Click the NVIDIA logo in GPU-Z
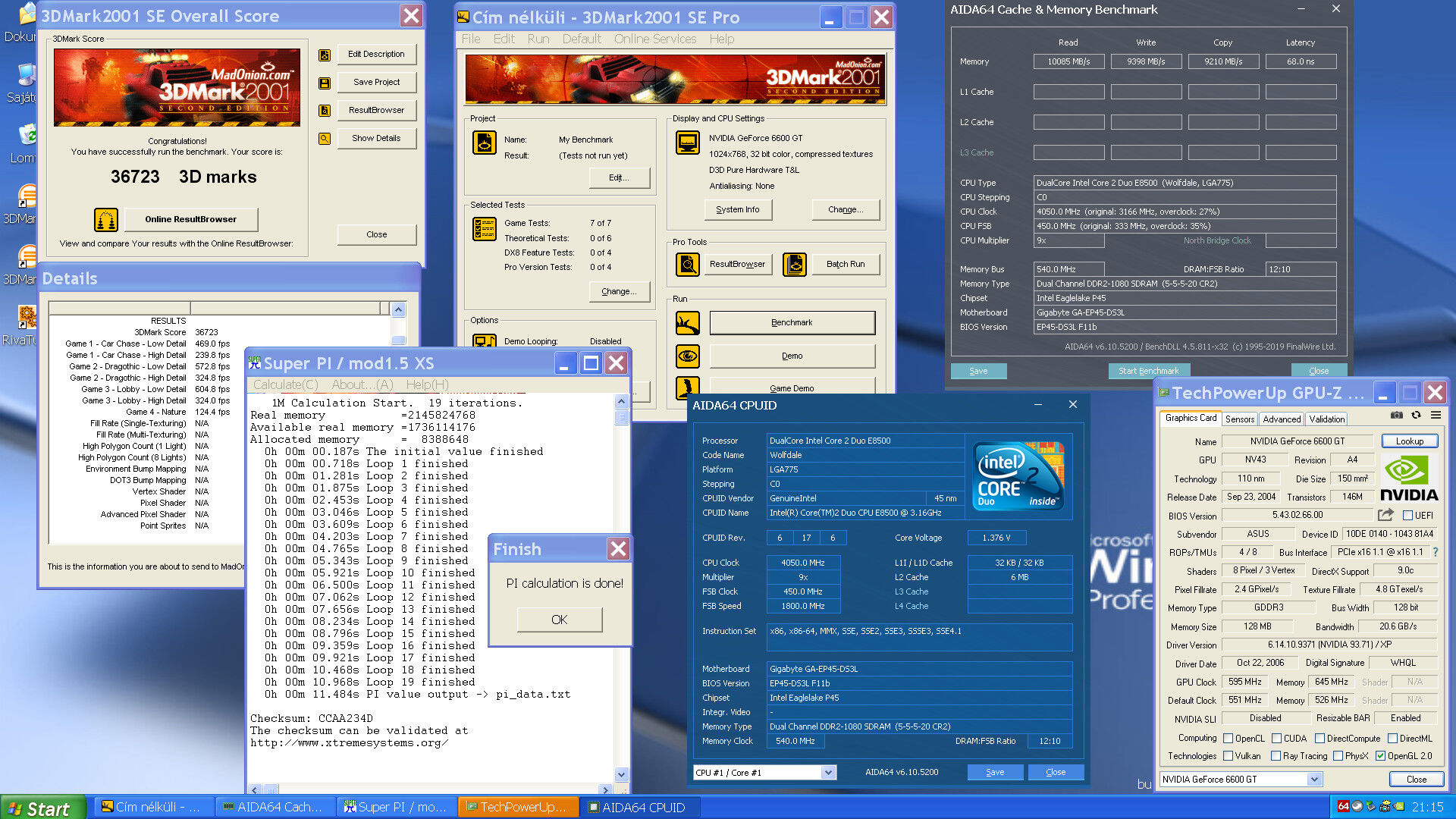Viewport: 1456px width, 819px height. coord(1408,479)
